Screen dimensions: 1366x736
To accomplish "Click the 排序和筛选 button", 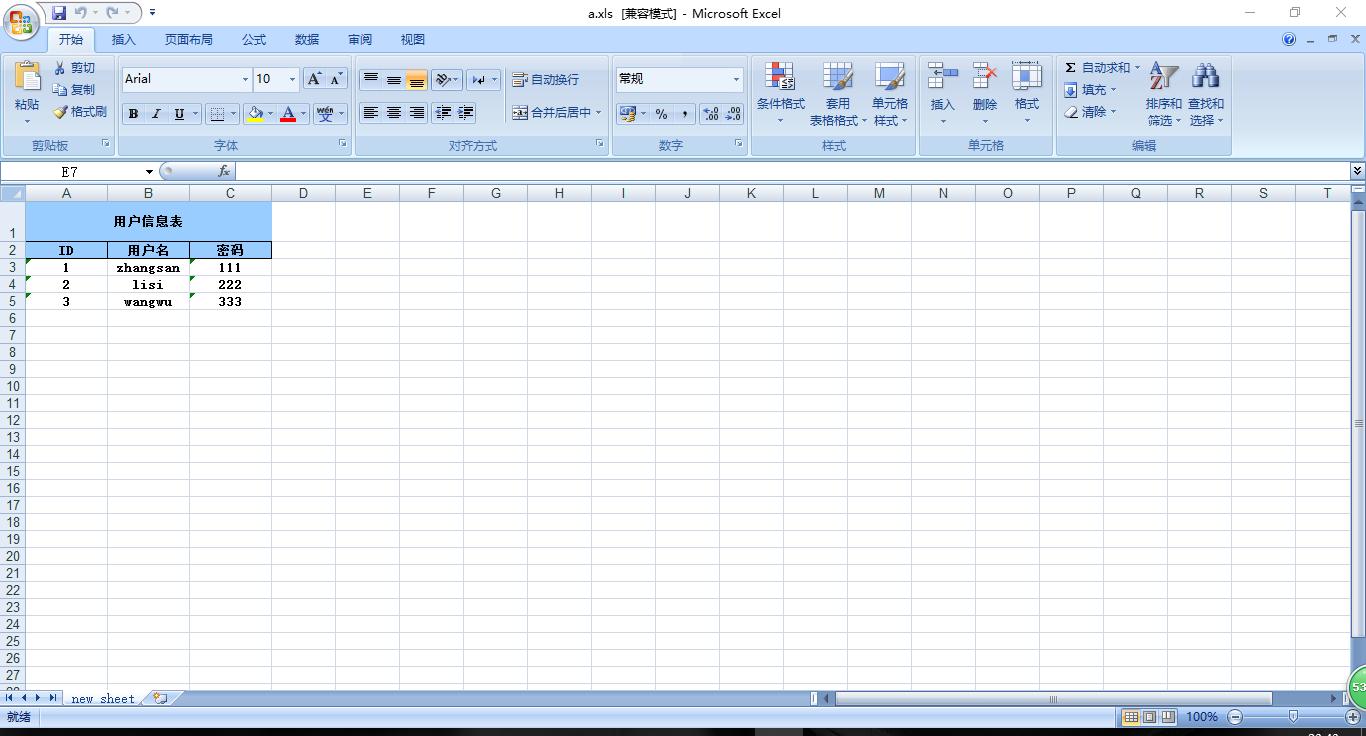I will (x=1162, y=88).
